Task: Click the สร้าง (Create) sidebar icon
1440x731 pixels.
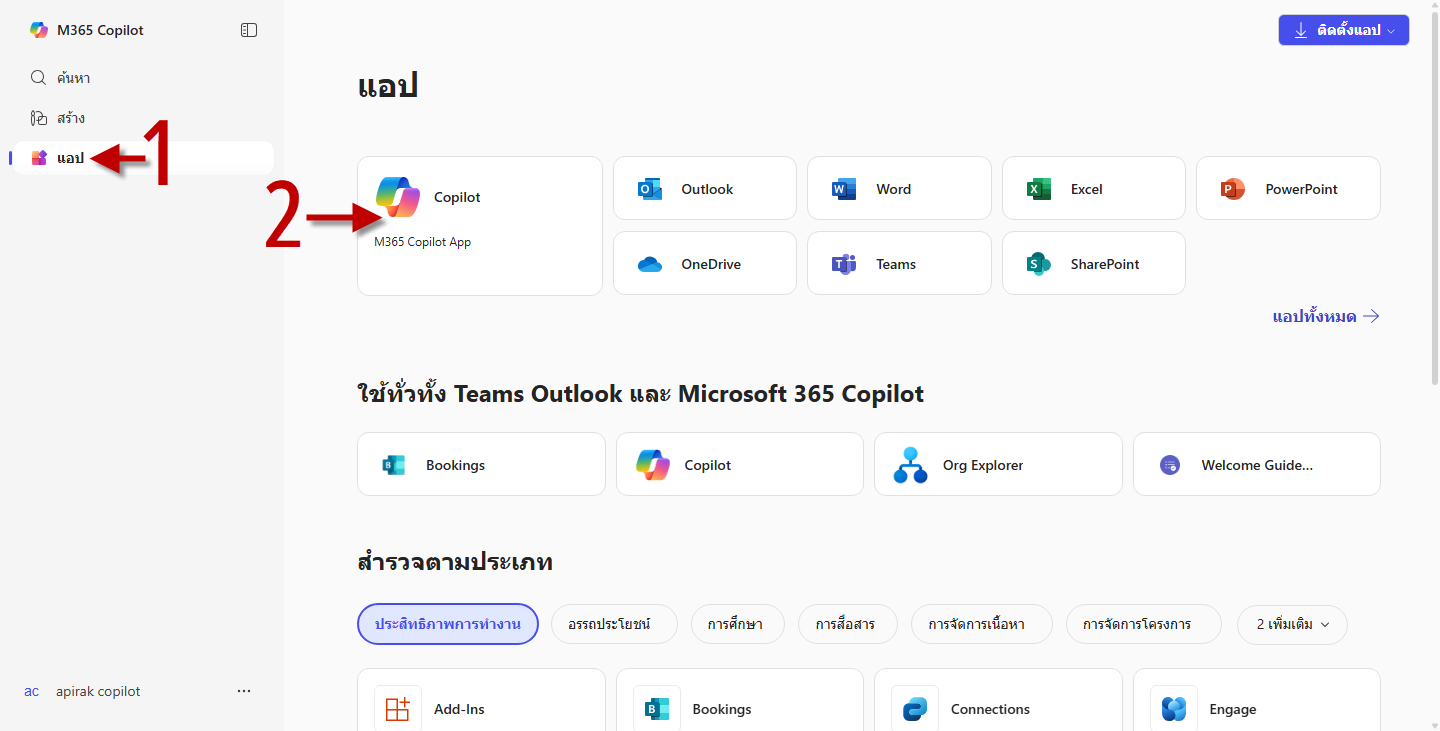Action: tap(39, 118)
